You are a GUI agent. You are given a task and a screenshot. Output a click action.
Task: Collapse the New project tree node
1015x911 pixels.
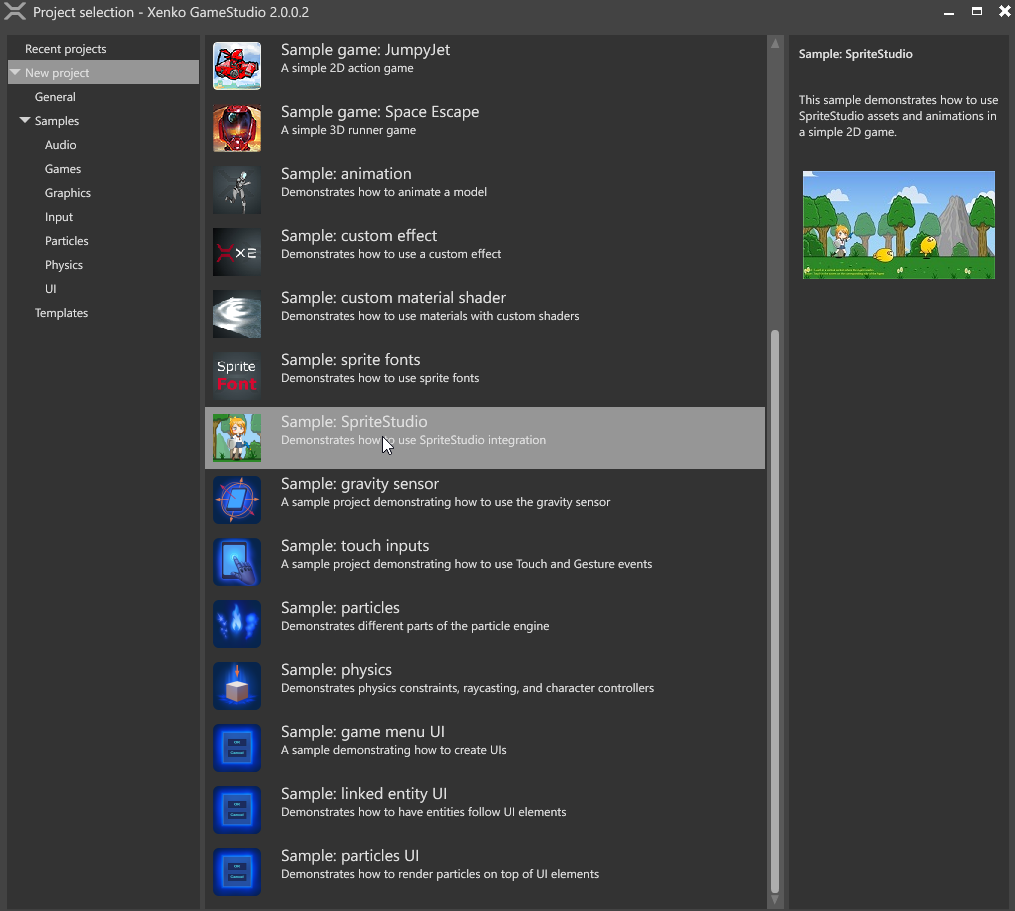15,72
